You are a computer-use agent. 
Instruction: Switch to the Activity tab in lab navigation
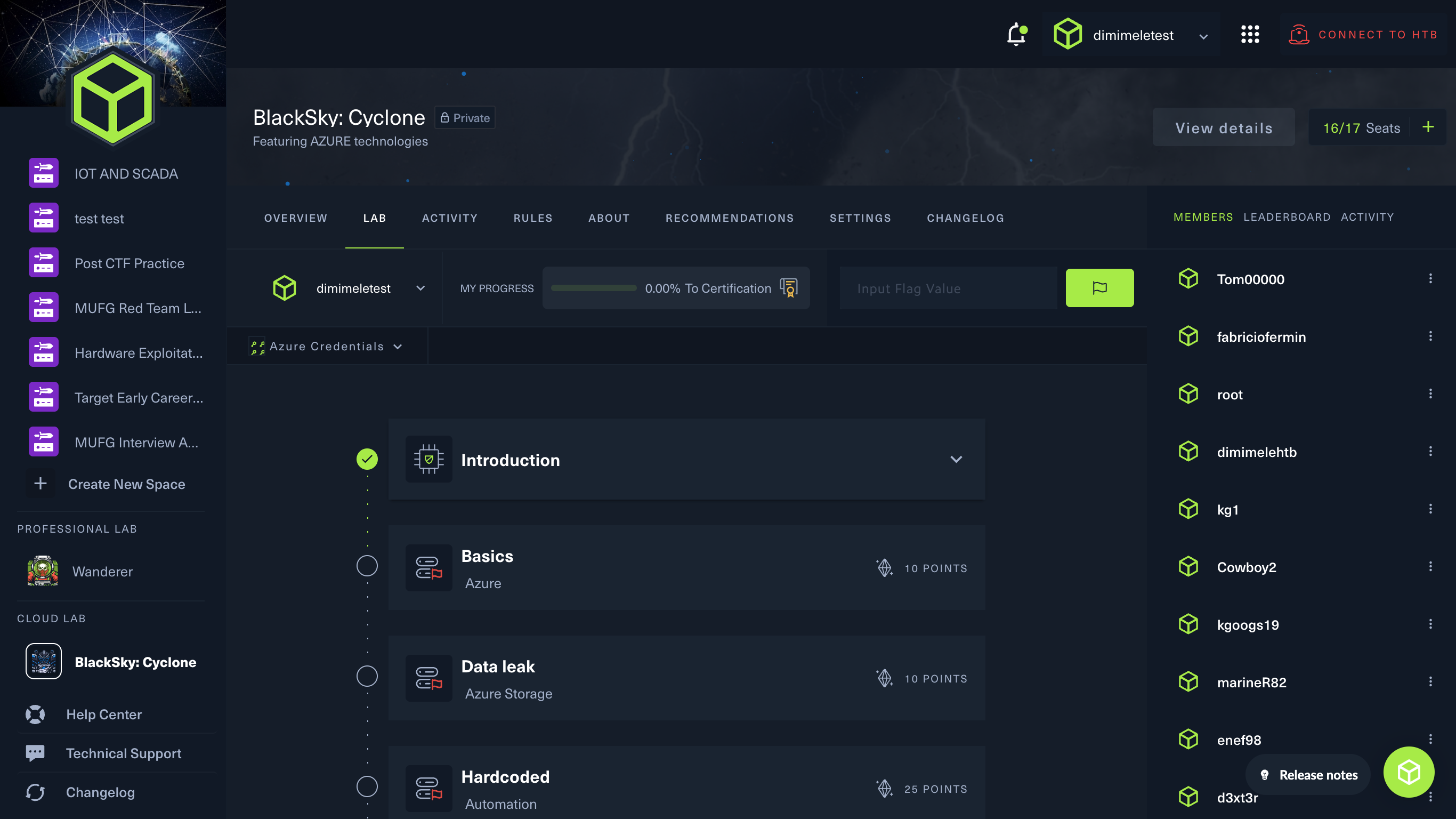(x=449, y=218)
